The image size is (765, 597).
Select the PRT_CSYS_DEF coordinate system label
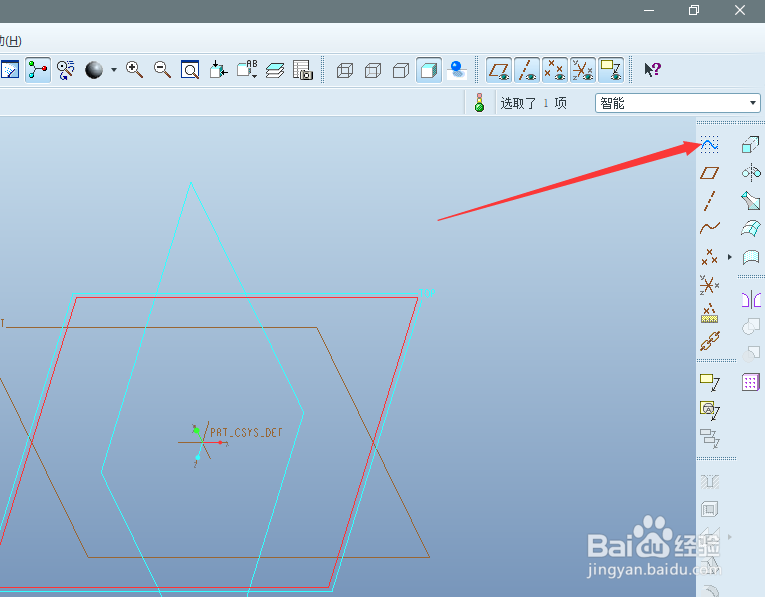coord(246,433)
